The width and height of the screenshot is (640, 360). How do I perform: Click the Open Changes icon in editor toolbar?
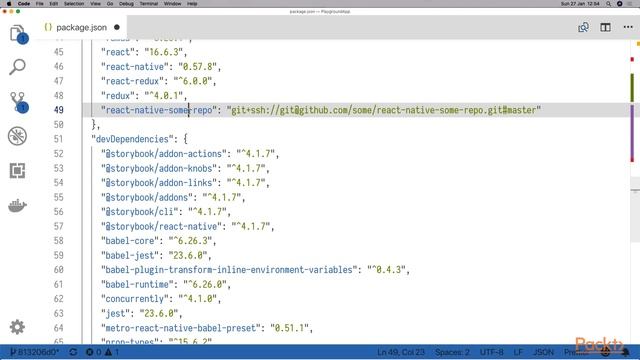point(583,27)
